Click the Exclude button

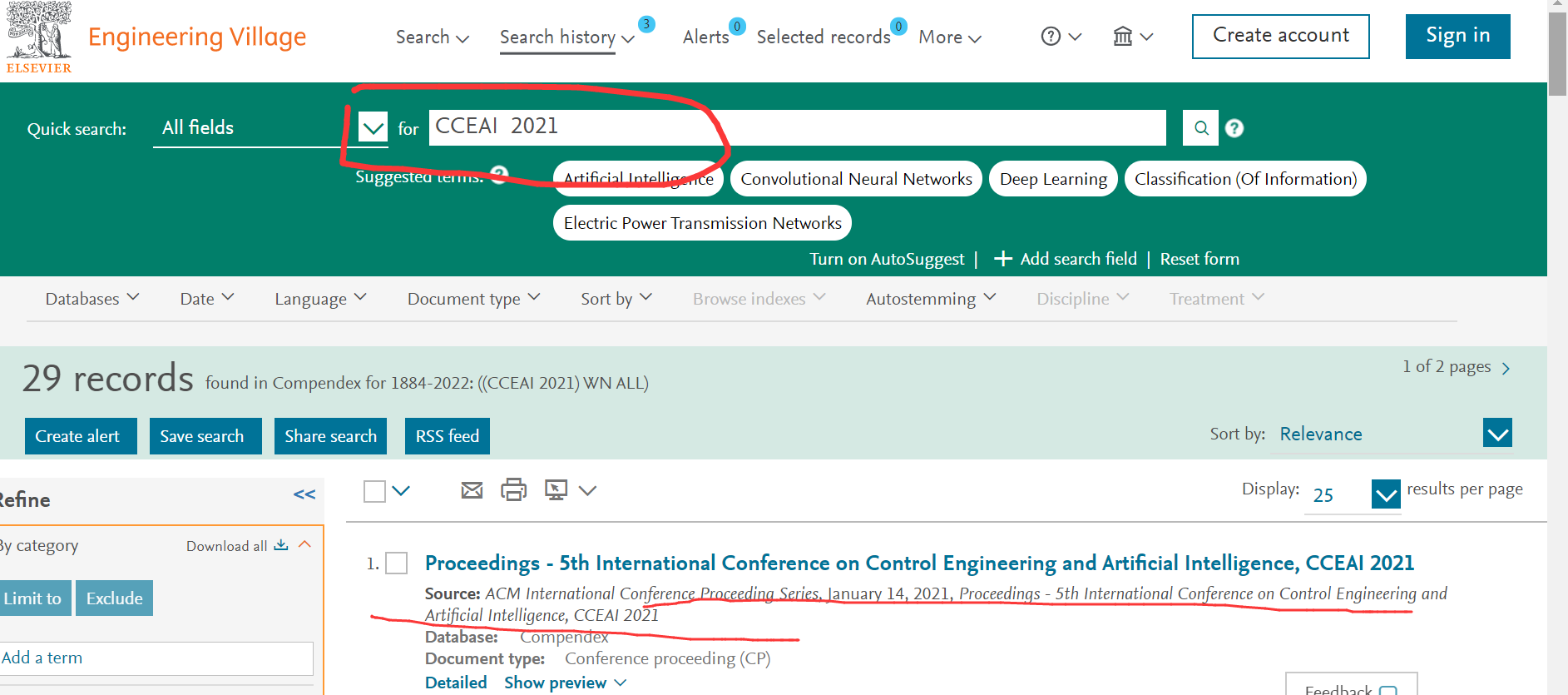(x=115, y=598)
